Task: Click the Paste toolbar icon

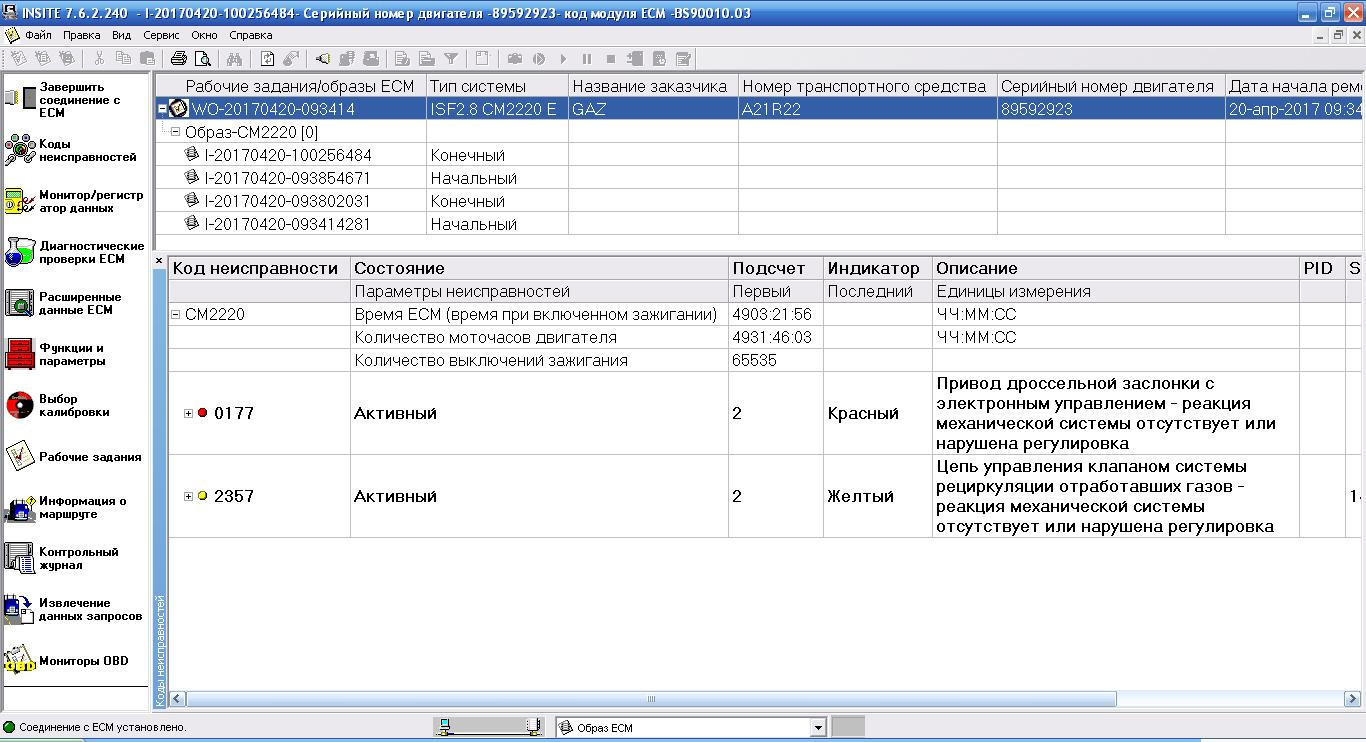Action: [x=147, y=58]
